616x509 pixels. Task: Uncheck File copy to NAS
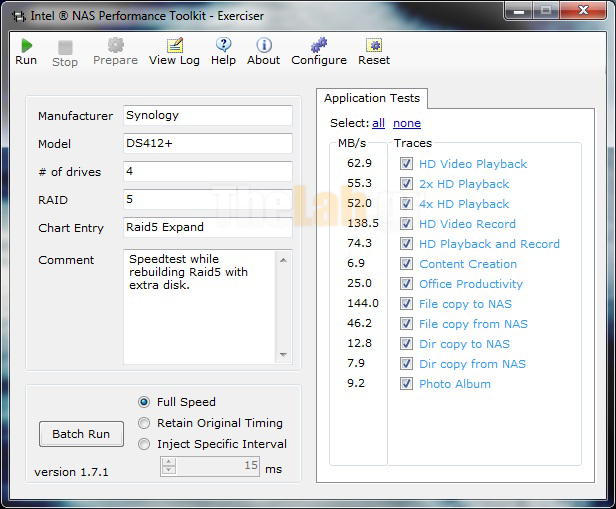click(x=406, y=304)
